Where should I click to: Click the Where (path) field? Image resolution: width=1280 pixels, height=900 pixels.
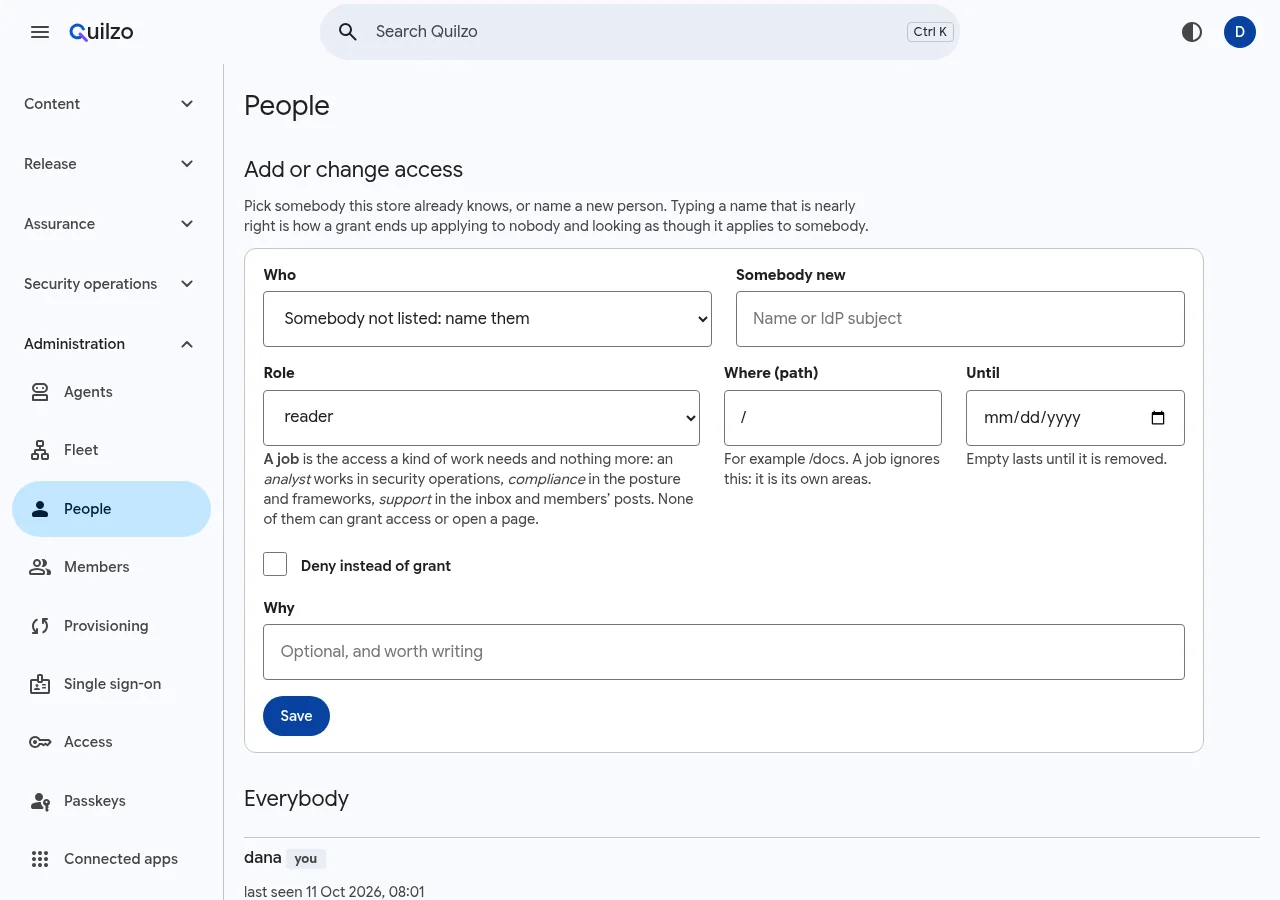point(833,417)
